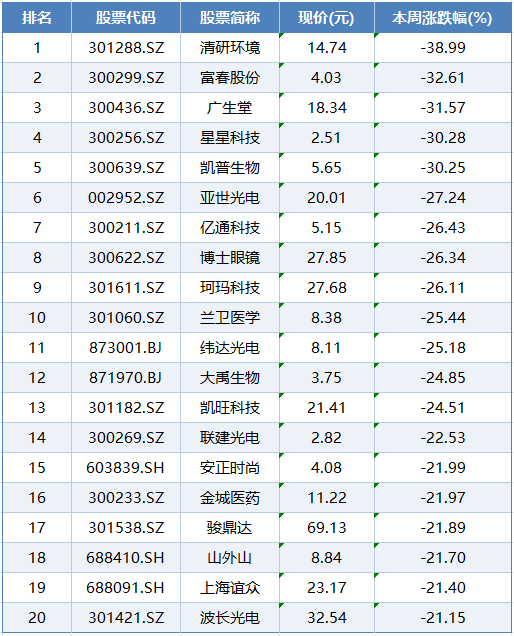Screen dimensions: 514x636
Task: Select price cell showing 69.13
Action: (x=327, y=528)
